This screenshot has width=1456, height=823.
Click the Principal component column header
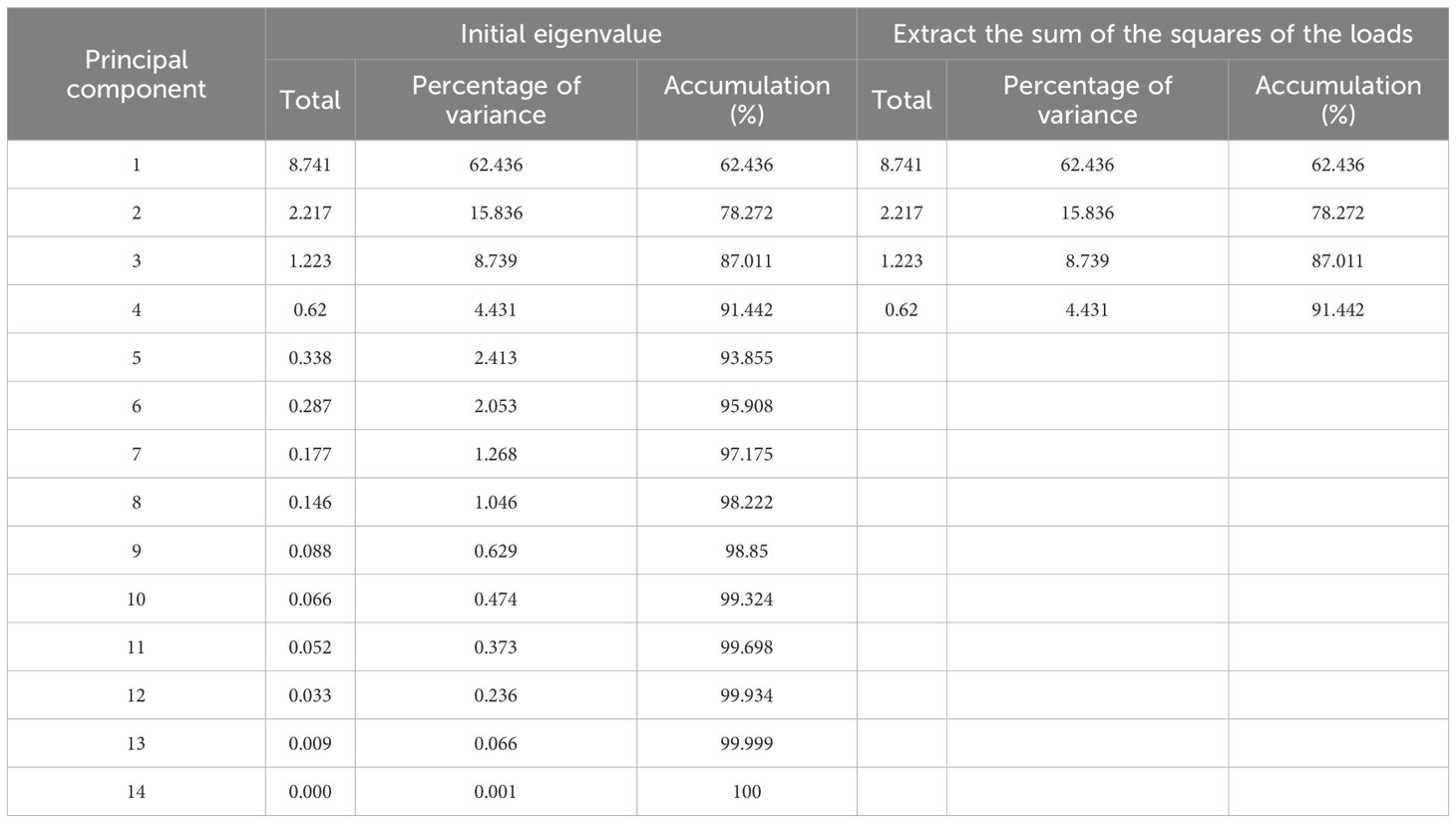coord(136,74)
